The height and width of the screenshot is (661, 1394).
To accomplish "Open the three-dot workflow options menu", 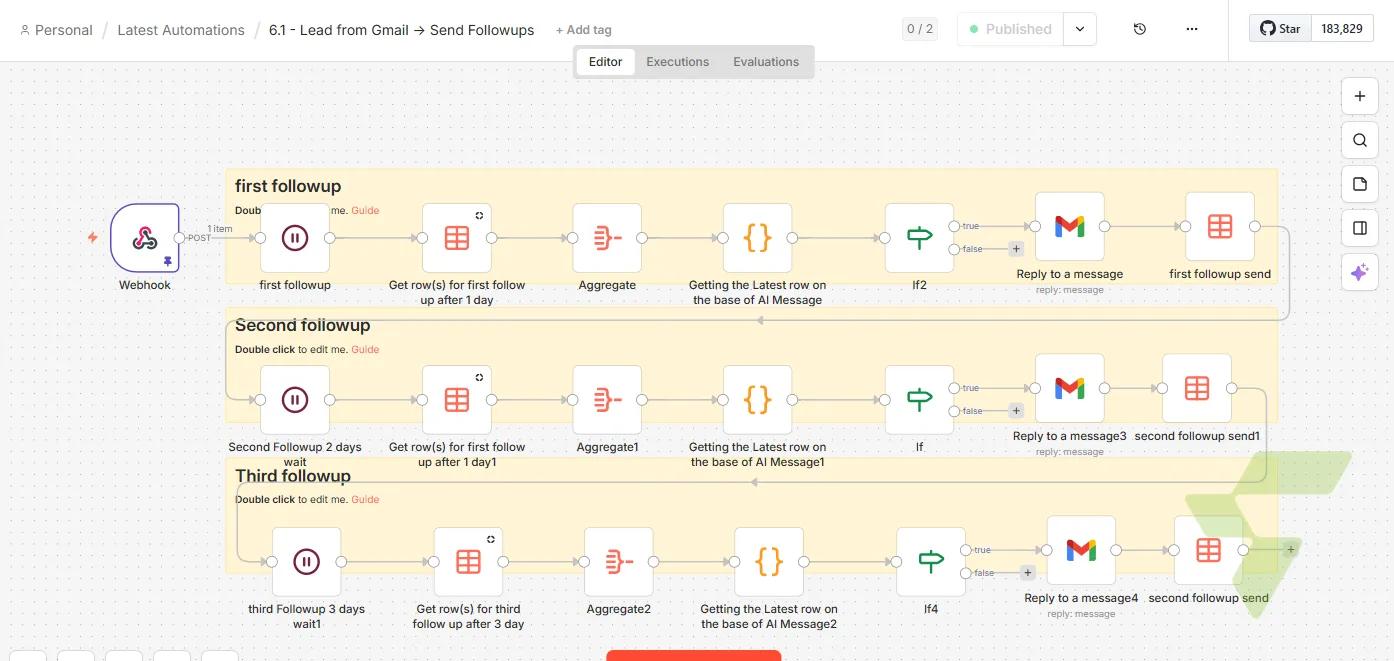I will click(1192, 29).
